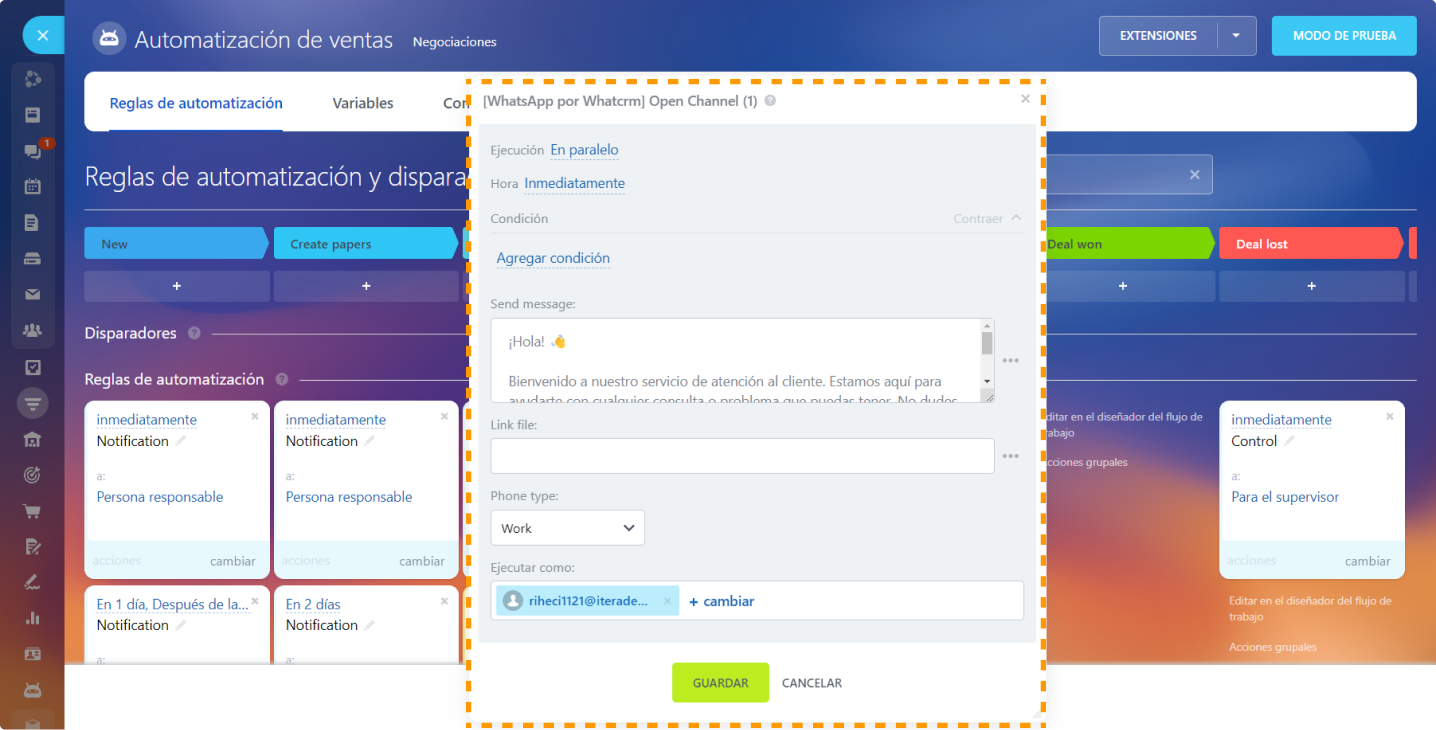Open the Phone type dropdown showing Work
This screenshot has width=1436, height=730.
coord(567,528)
